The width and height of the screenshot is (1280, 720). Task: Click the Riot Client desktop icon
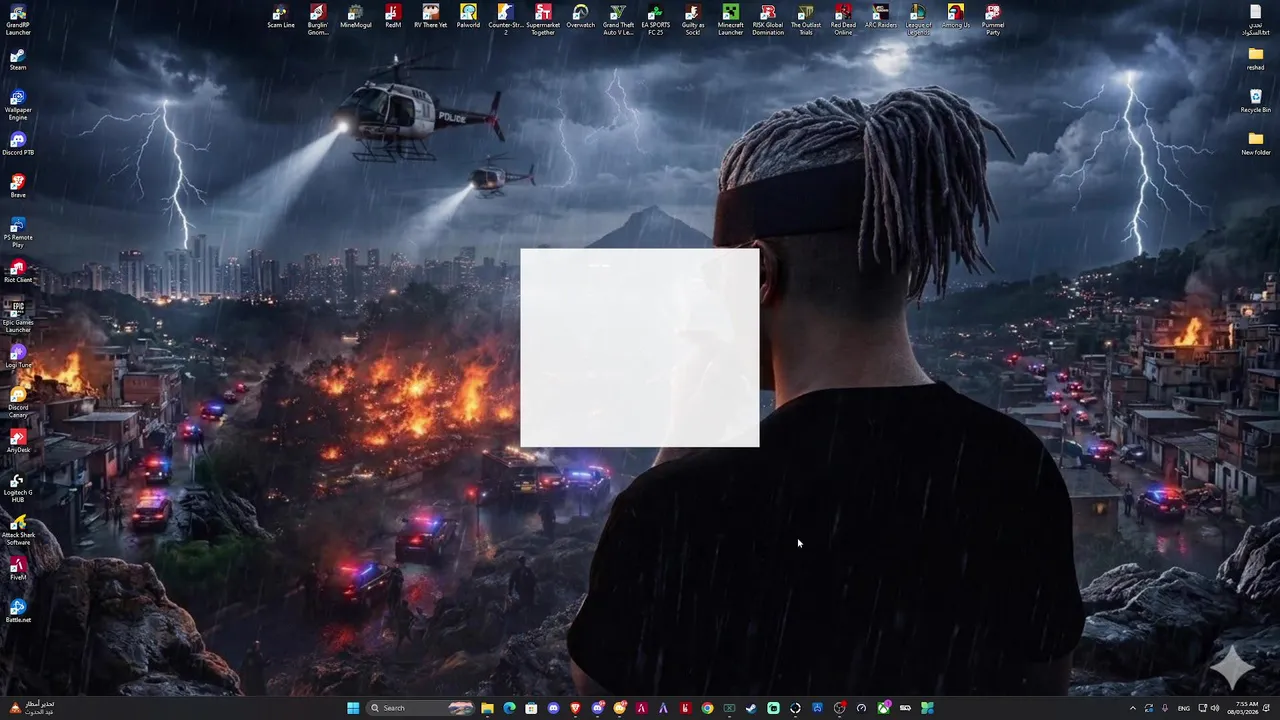coord(18,271)
